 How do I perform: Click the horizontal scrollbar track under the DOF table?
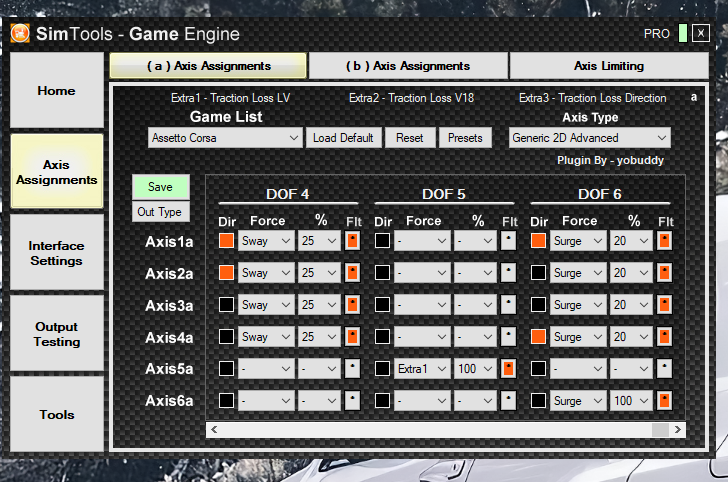click(430, 429)
